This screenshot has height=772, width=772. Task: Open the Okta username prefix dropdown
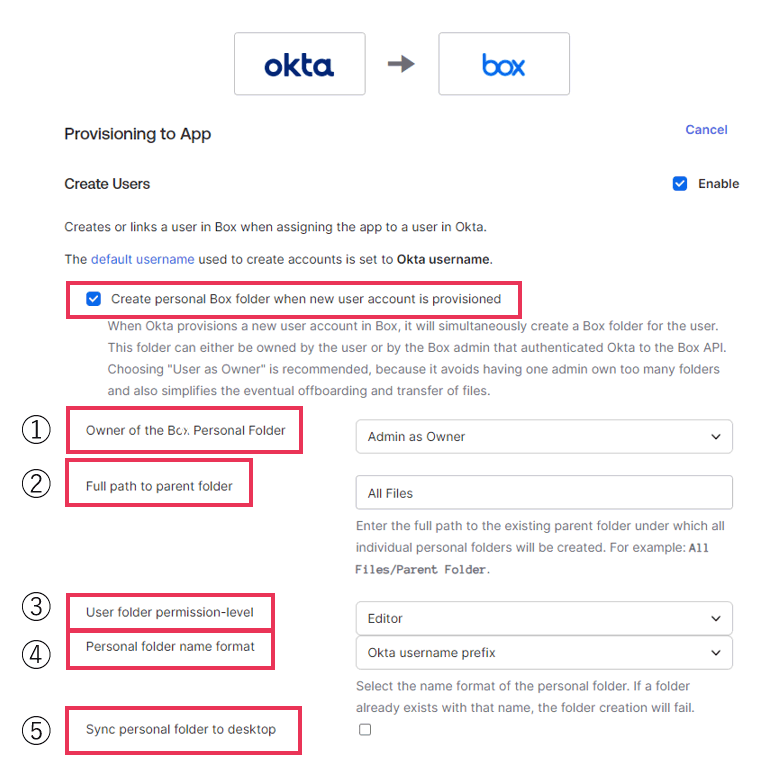[544, 653]
